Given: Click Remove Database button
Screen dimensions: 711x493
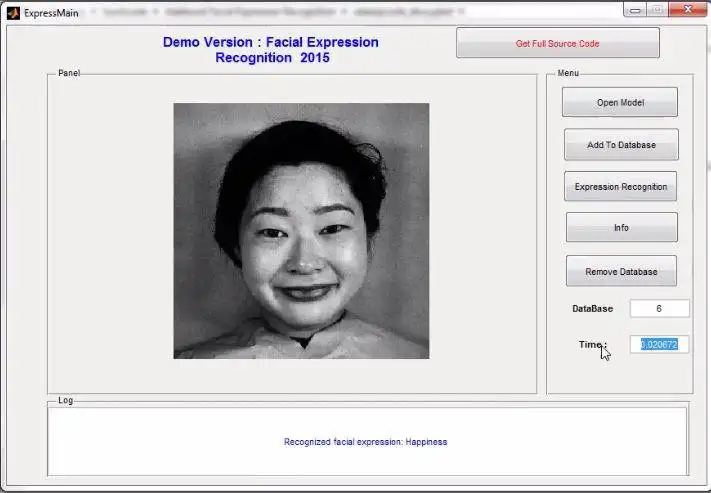Looking at the screenshot, I should 621,271.
